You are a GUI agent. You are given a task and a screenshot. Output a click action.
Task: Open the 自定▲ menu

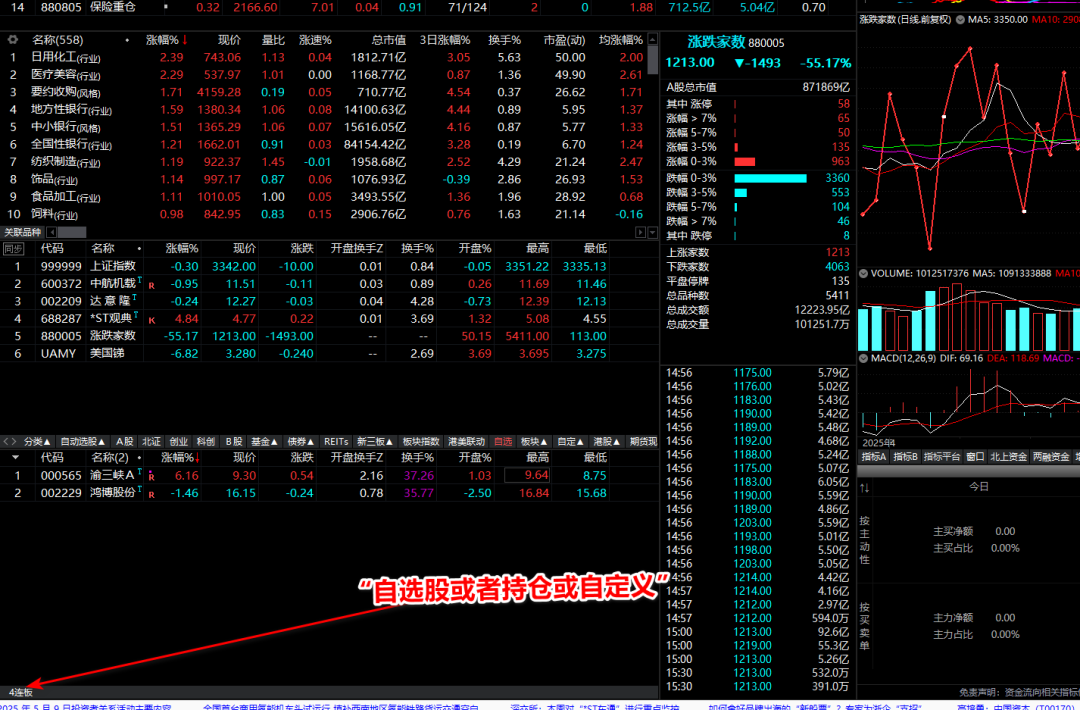[x=571, y=441]
